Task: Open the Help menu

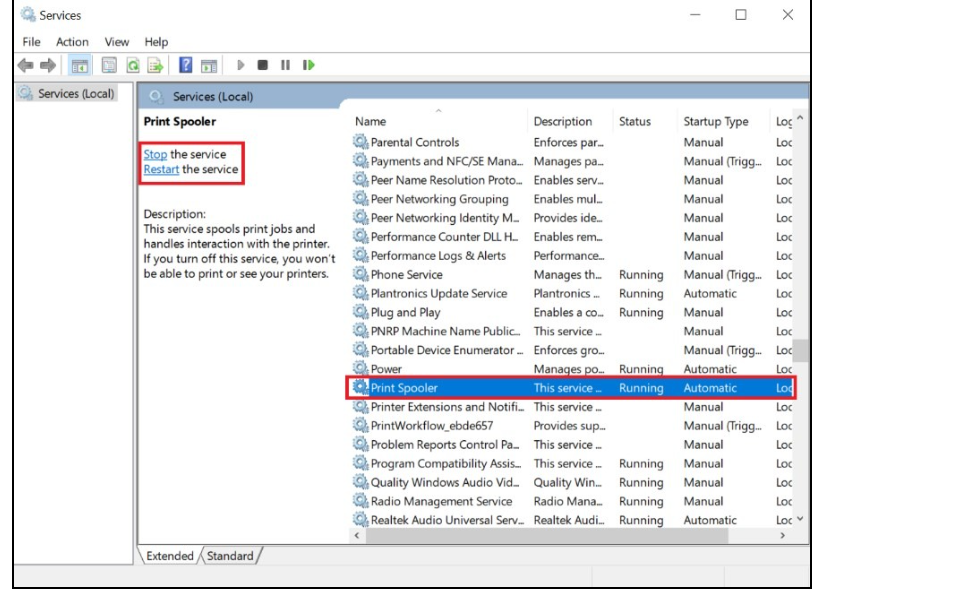Action: pyautogui.click(x=156, y=42)
